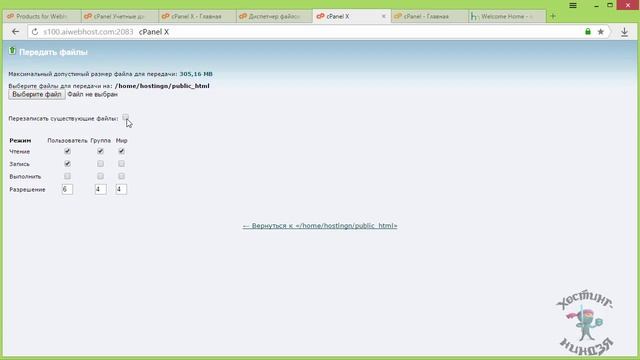
Task: Toggle Чтение checkbox for Группа
Action: point(100,151)
